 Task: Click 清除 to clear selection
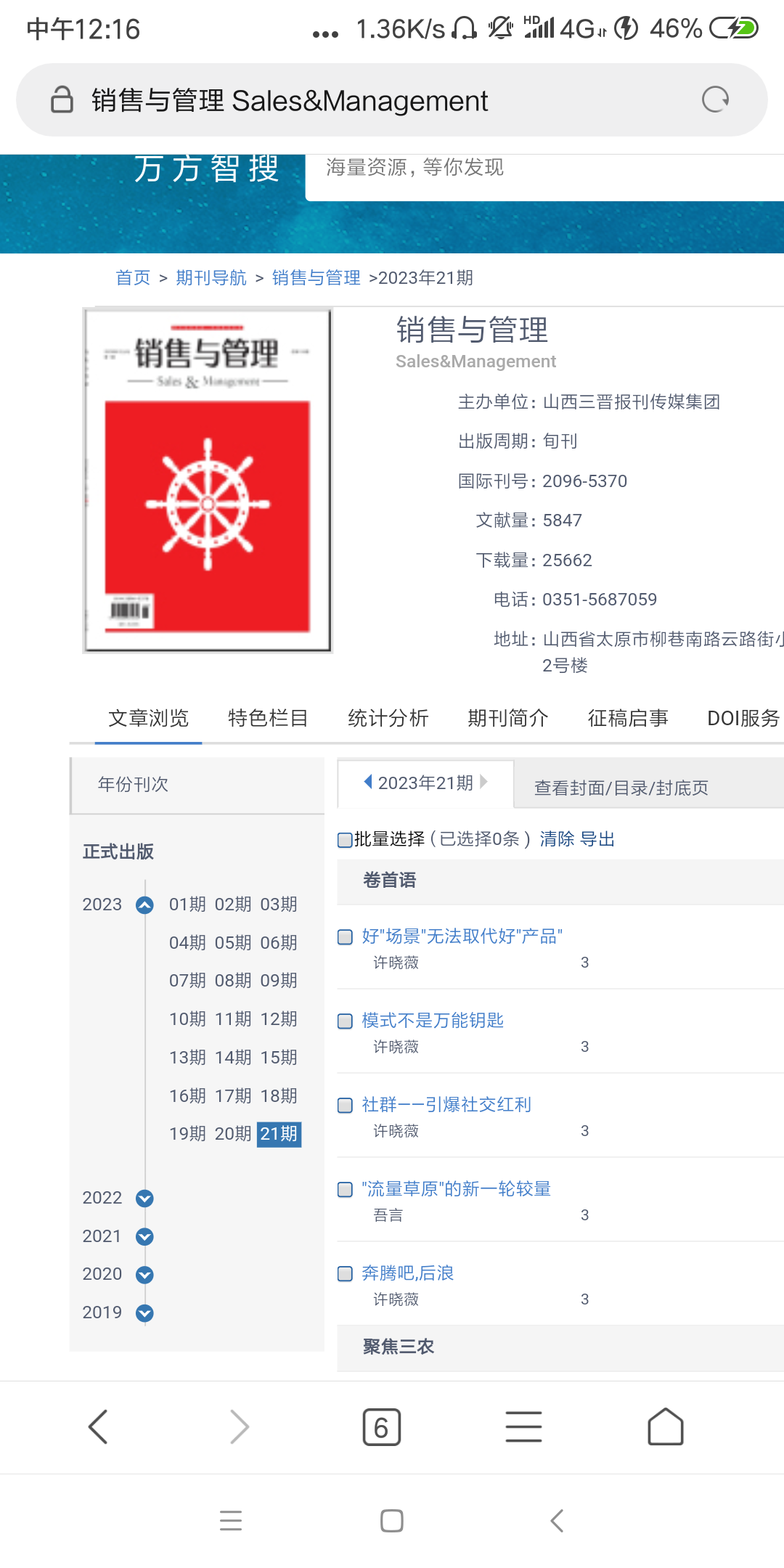(x=557, y=839)
